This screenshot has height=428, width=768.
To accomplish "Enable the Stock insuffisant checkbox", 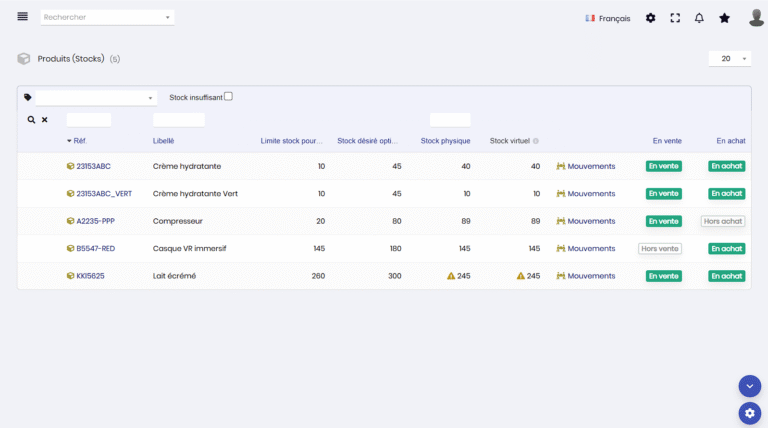I will pyautogui.click(x=228, y=97).
